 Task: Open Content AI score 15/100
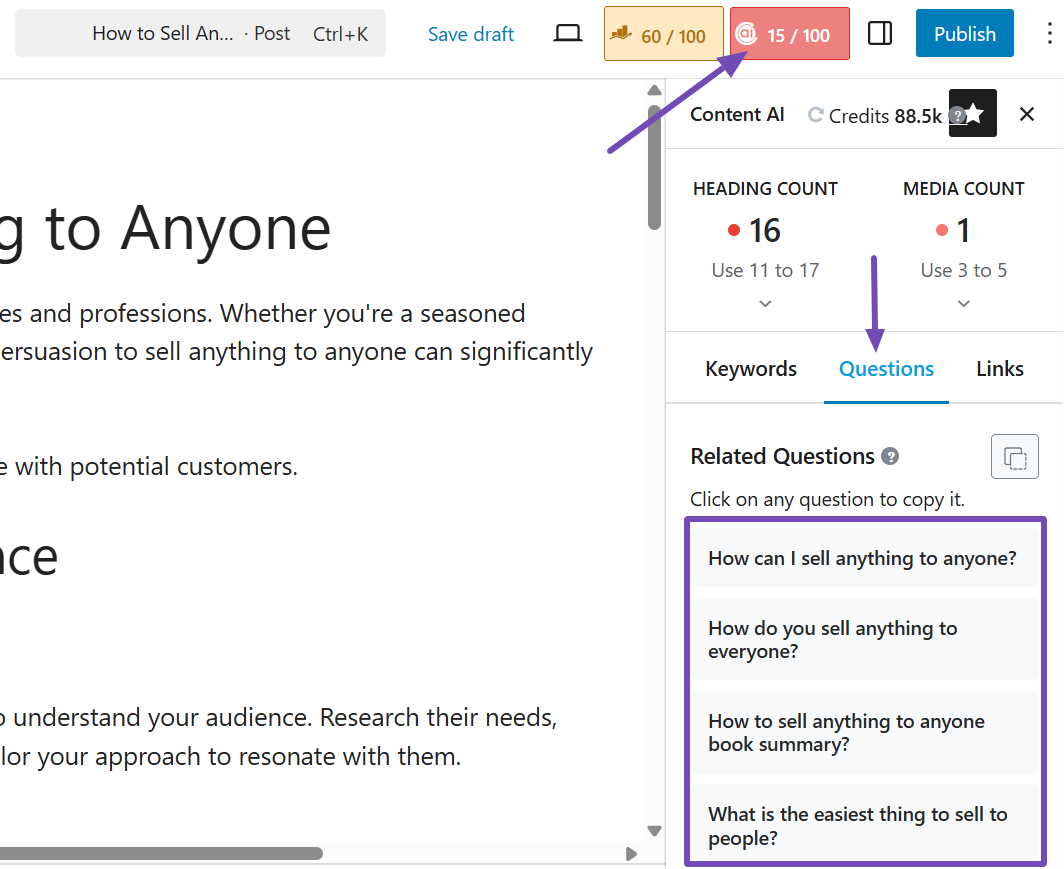[x=789, y=35]
